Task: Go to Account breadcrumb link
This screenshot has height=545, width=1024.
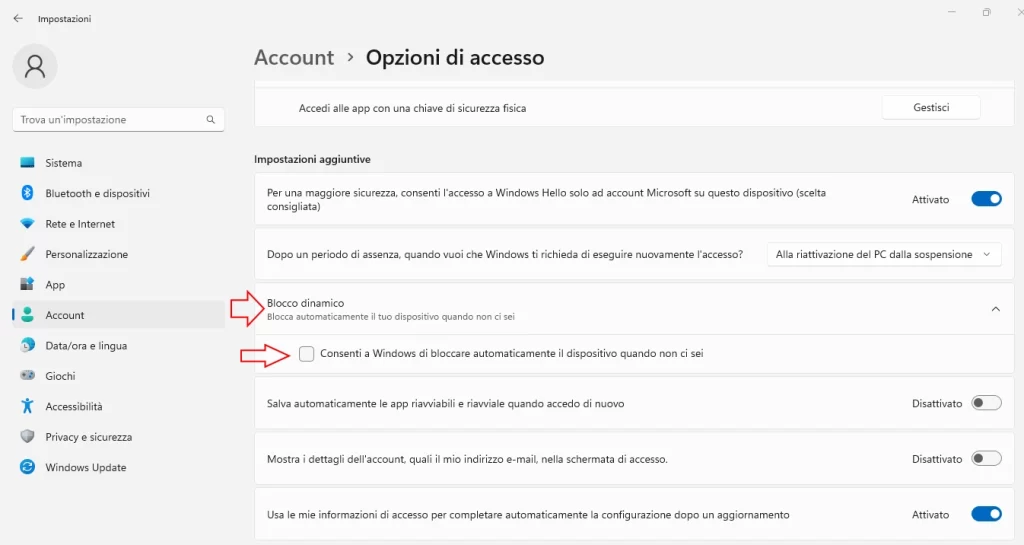Action: (x=294, y=57)
